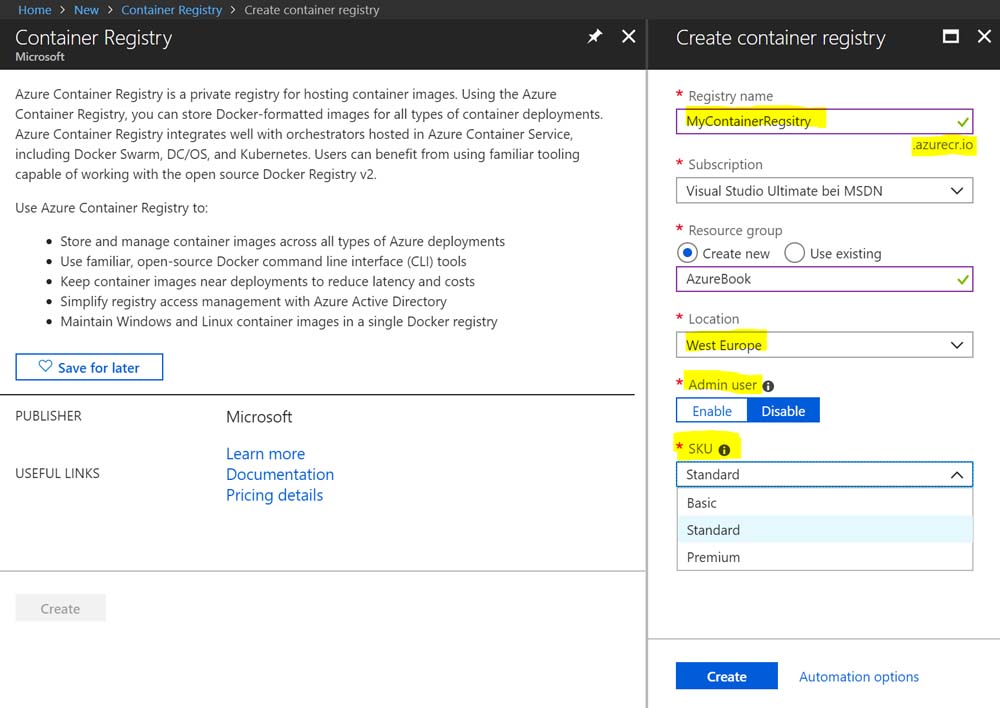Open the Pricing details link
Viewport: 1000px width, 708px height.
[274, 495]
